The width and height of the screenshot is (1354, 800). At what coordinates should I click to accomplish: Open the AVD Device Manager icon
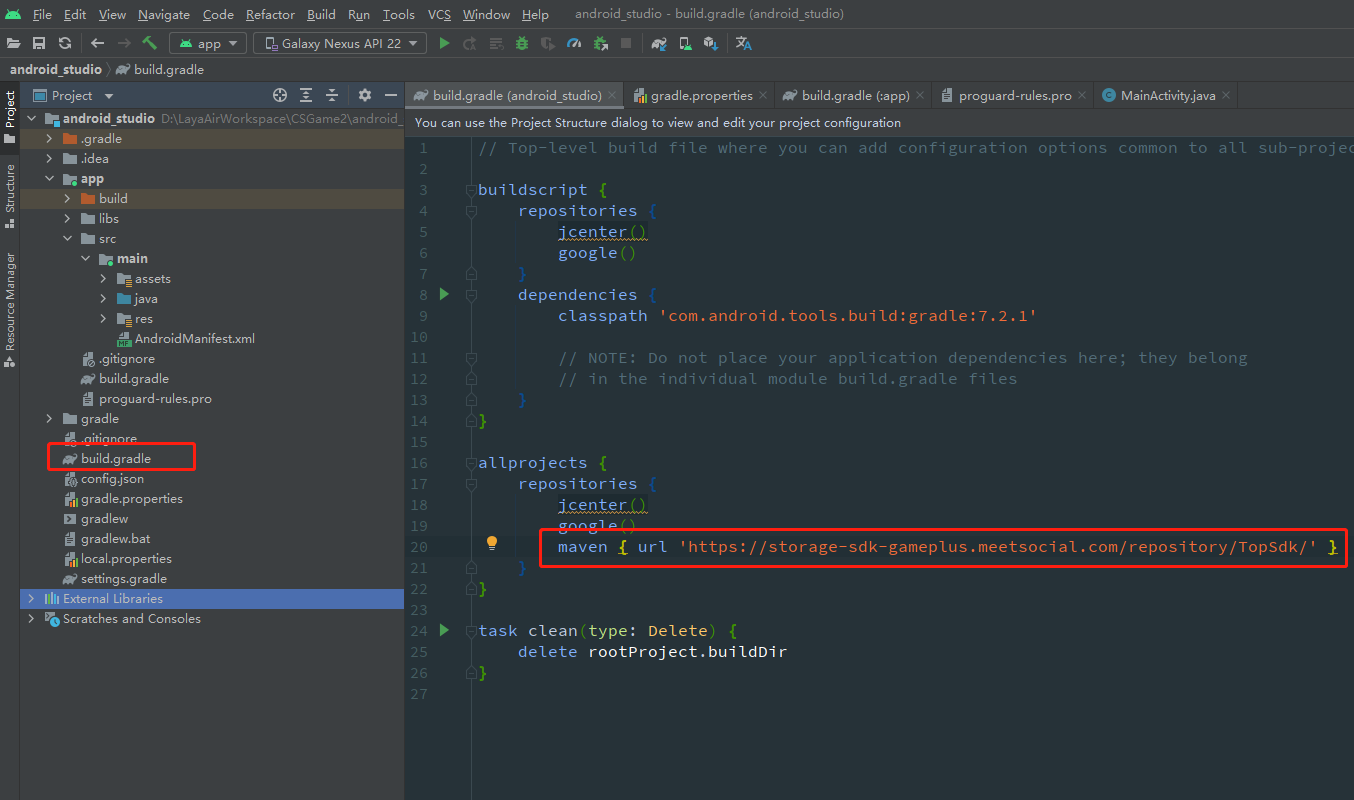[685, 43]
